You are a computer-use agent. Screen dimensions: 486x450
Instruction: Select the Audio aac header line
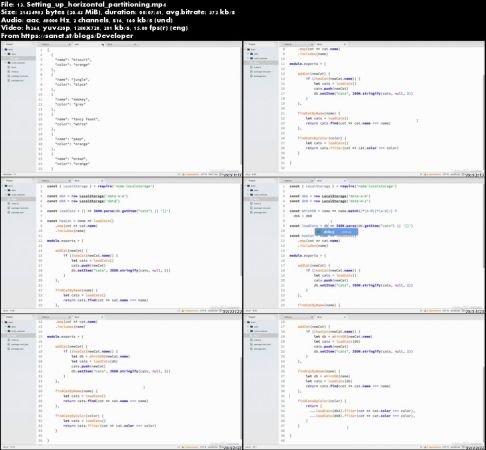pyautogui.click(x=87, y=20)
